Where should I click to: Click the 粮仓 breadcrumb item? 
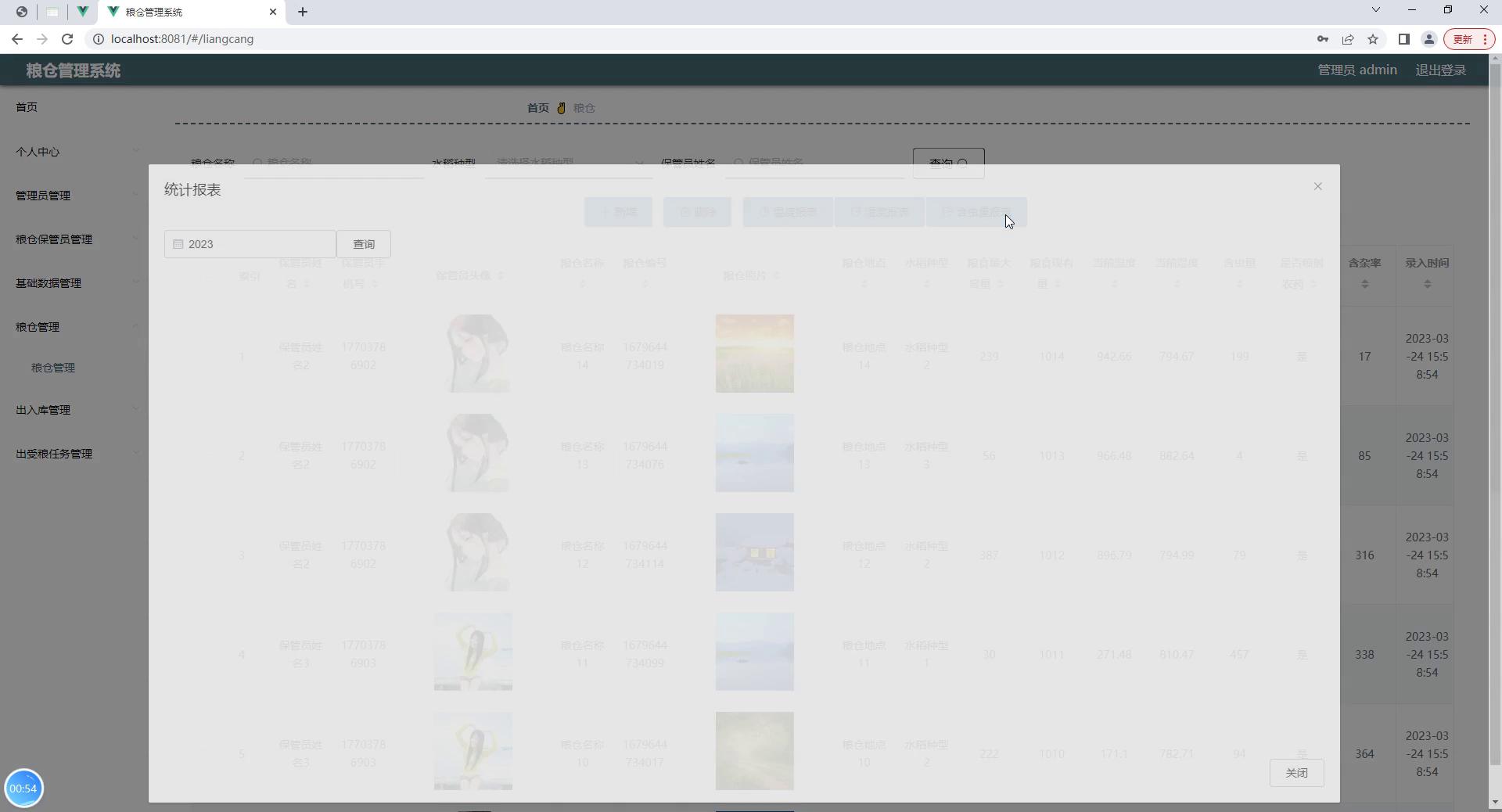pyautogui.click(x=584, y=108)
